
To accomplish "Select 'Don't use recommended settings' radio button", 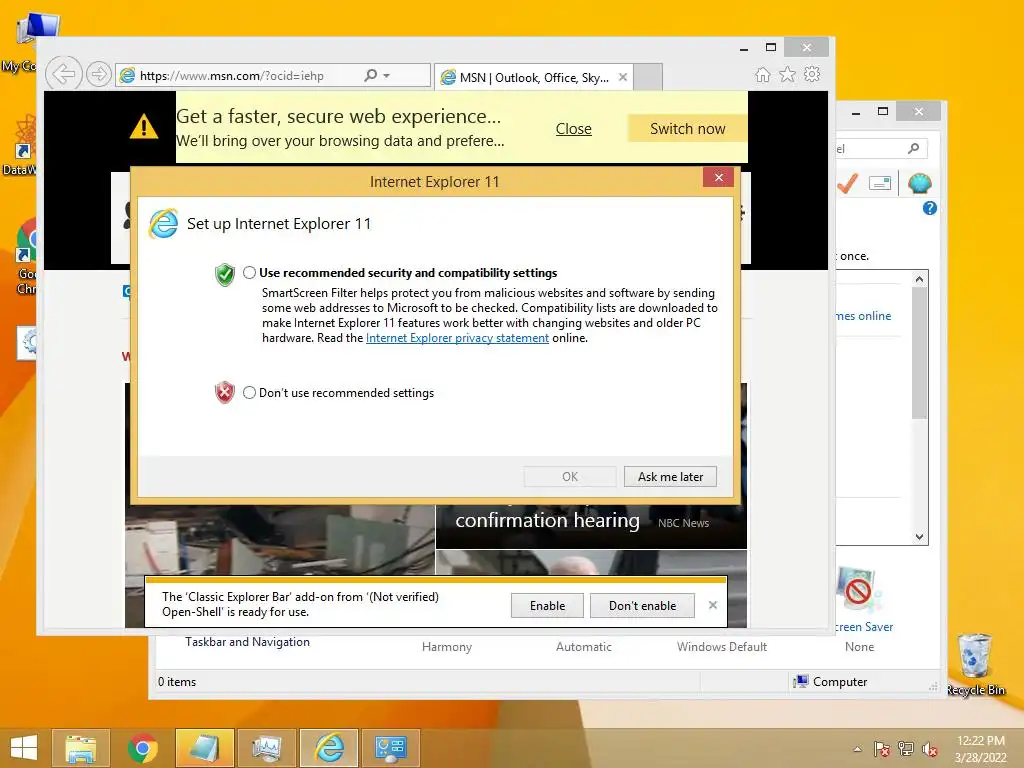I will tap(249, 392).
